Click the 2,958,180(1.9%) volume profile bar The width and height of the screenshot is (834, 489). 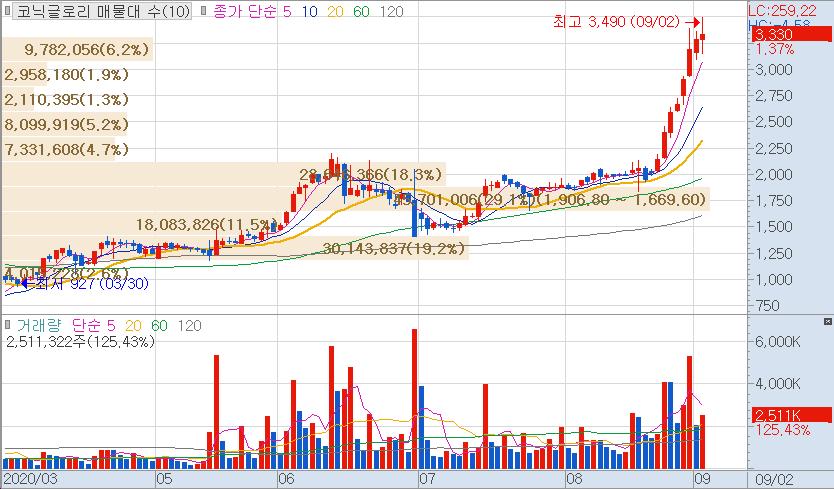(66, 74)
